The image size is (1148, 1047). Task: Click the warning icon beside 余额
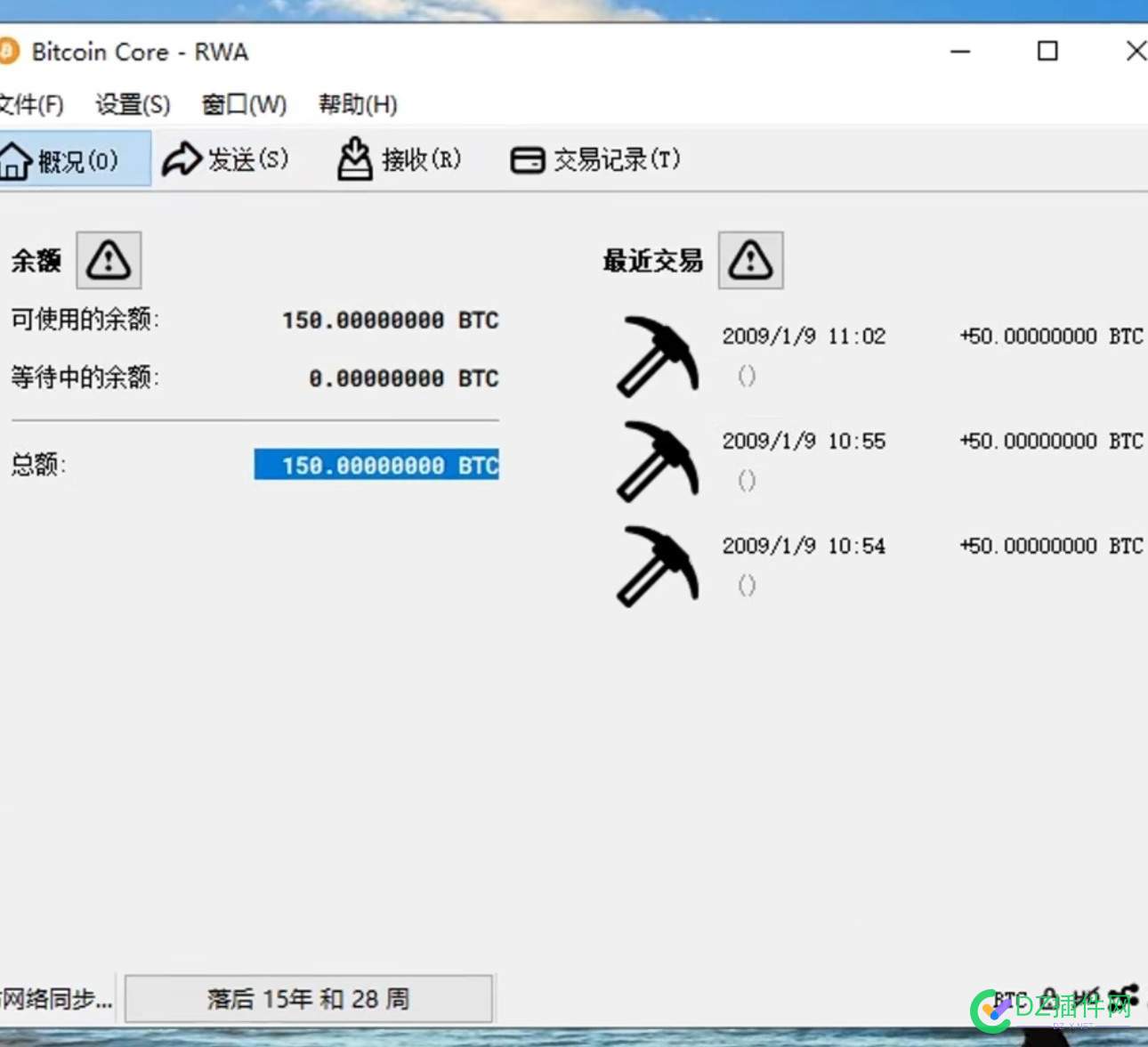(109, 260)
